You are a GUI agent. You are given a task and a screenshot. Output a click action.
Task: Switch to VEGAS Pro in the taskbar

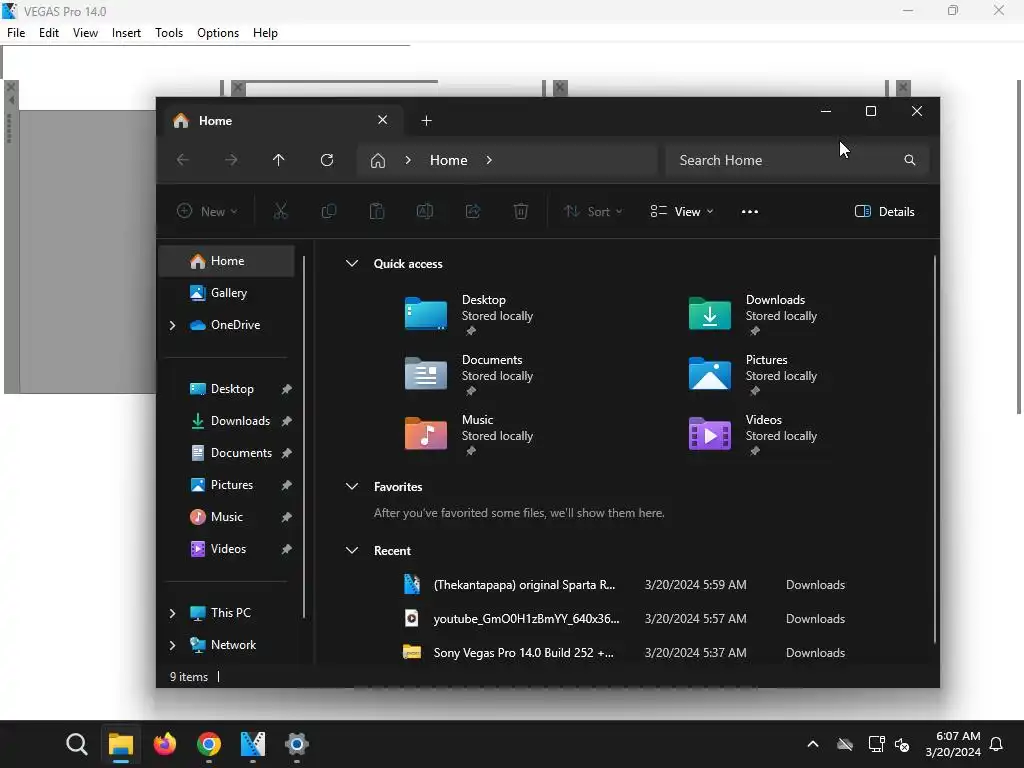[x=253, y=744]
